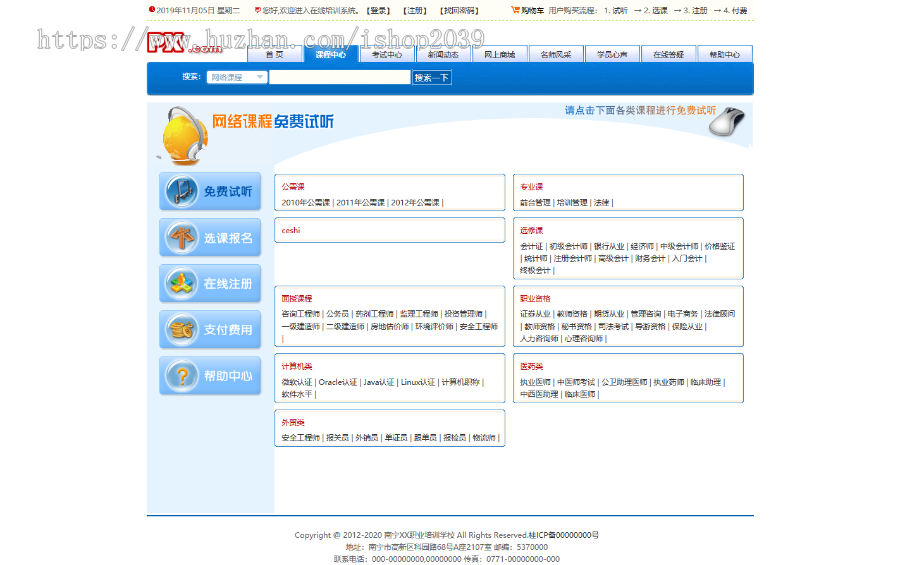Viewport: 900px width, 565px height.
Task: Switch to the 考试中心 tab
Action: coord(387,55)
